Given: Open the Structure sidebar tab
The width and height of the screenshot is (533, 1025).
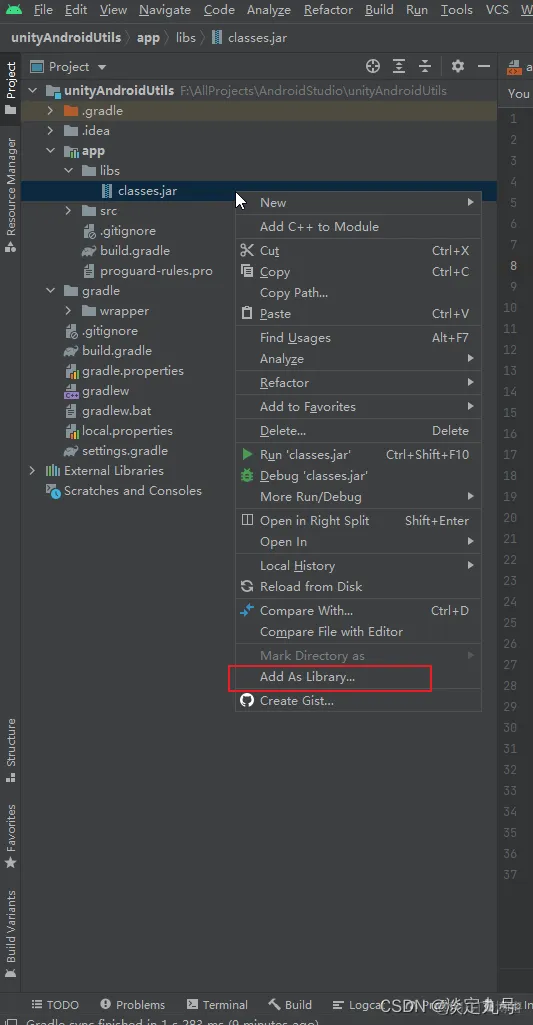Looking at the screenshot, I should pos(10,750).
